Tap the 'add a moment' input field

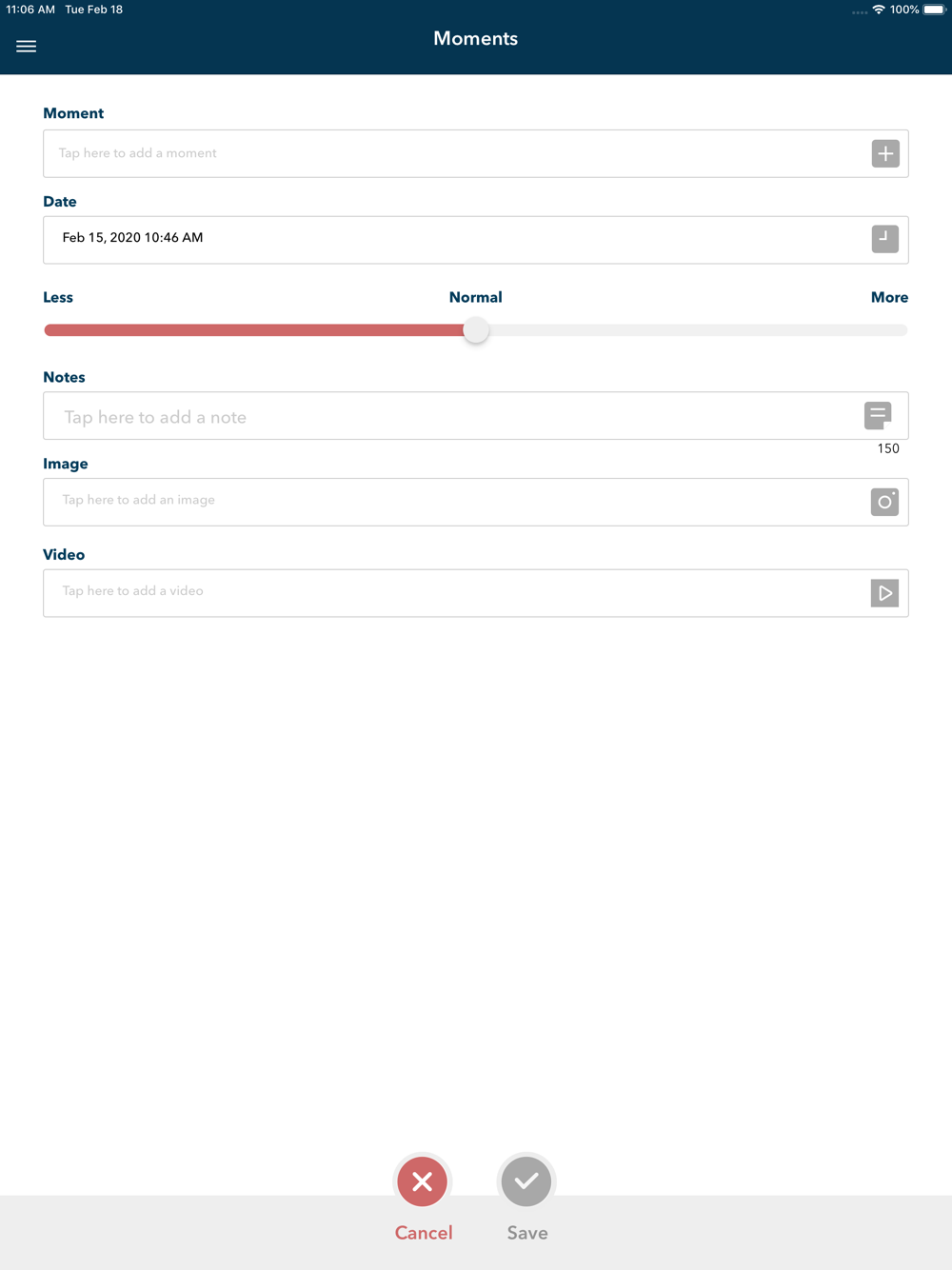click(x=447, y=153)
